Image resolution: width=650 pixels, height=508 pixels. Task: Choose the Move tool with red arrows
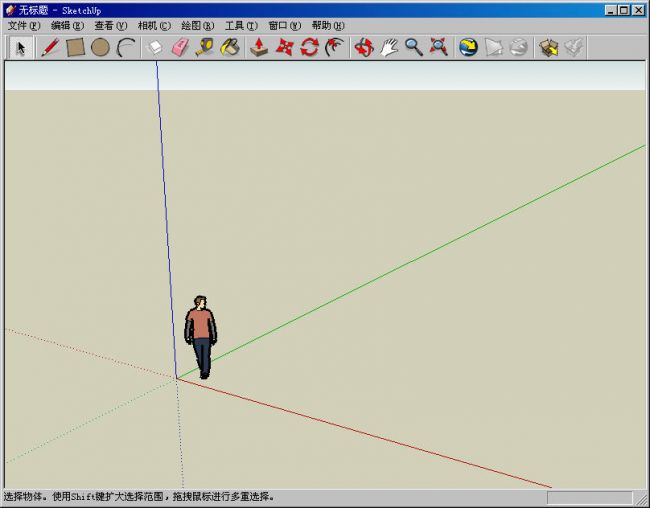pos(284,47)
